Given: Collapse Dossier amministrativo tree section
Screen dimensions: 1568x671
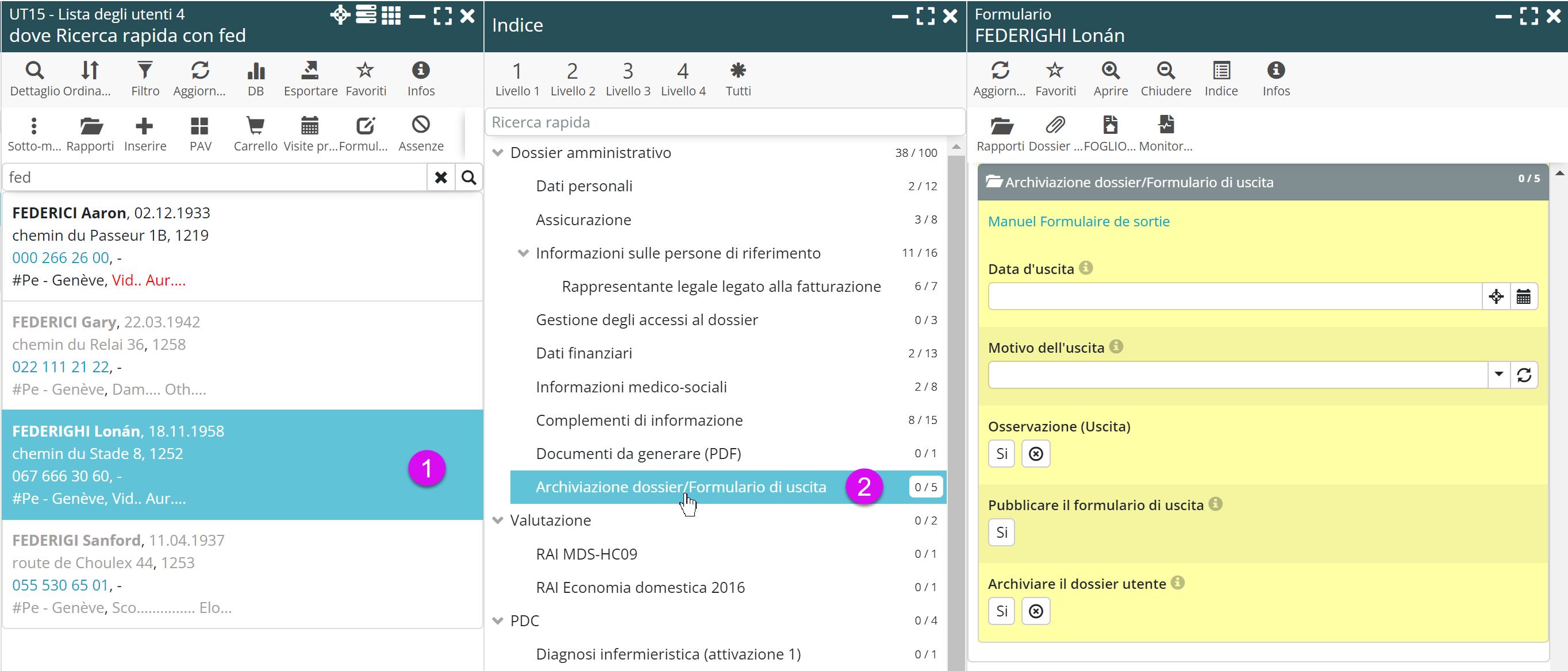Looking at the screenshot, I should pos(498,153).
